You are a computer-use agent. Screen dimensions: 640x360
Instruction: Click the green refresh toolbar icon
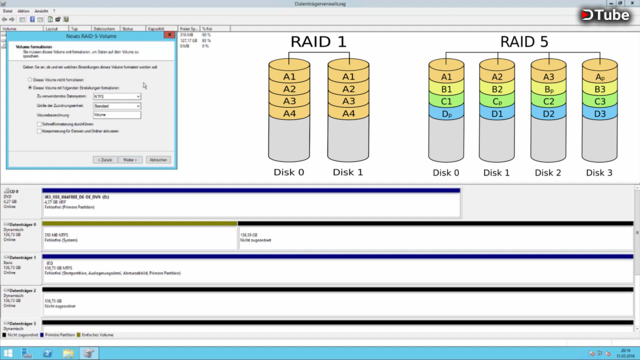(50, 19)
